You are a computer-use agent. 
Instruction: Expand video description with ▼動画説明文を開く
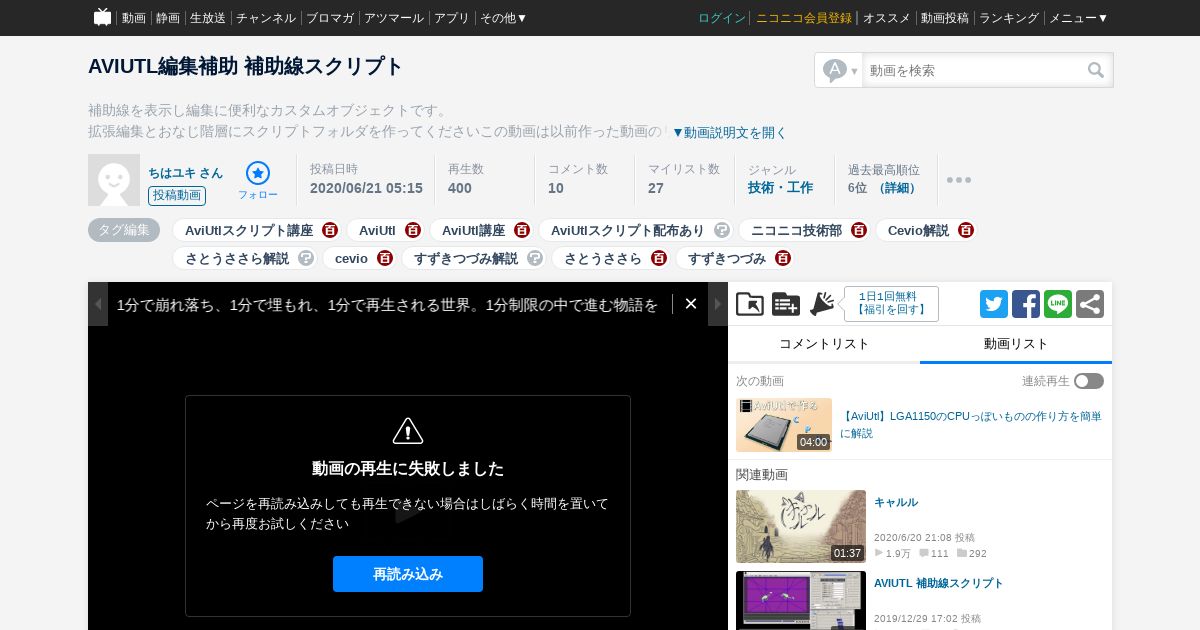pos(729,132)
